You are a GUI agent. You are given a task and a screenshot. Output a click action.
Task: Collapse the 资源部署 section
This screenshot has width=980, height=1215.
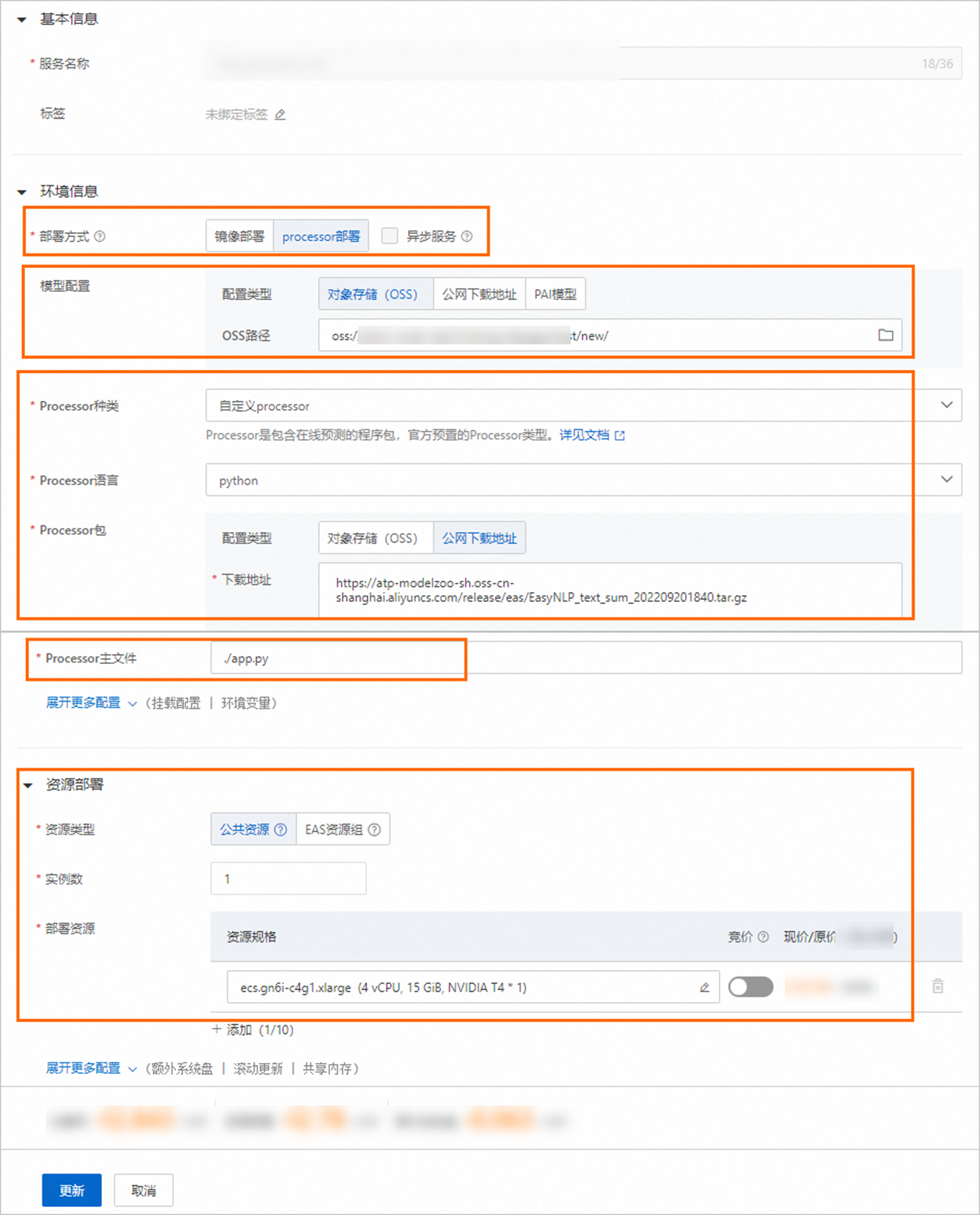[x=28, y=786]
